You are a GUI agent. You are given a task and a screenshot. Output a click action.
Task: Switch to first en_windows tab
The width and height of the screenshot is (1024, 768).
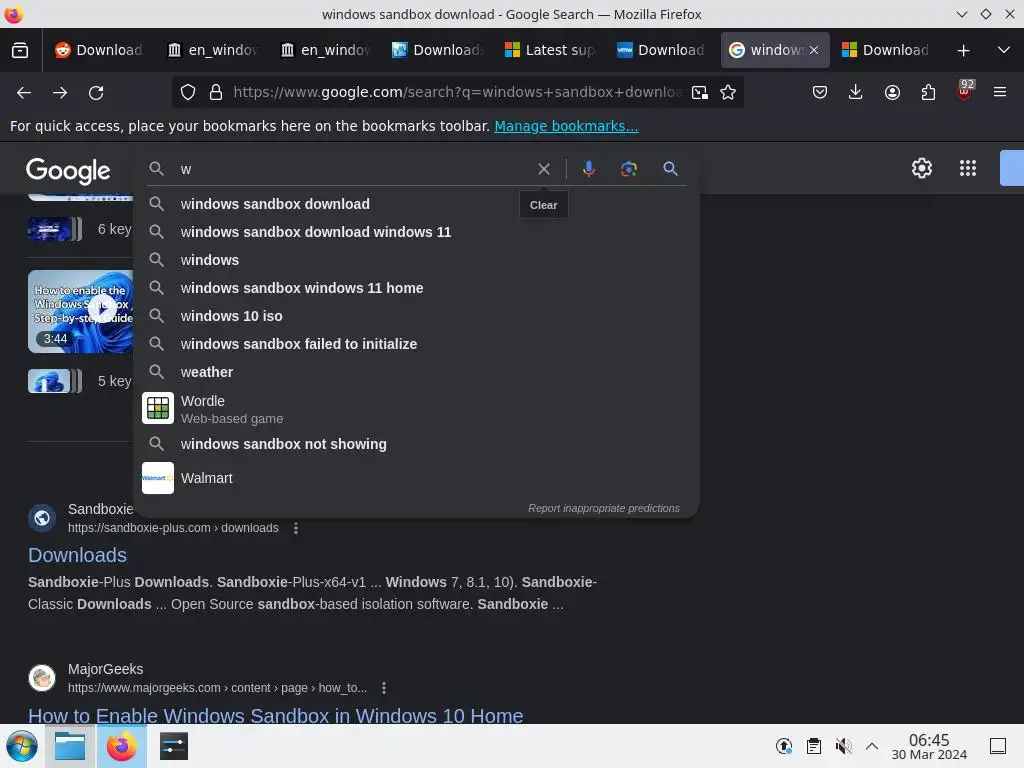(213, 50)
